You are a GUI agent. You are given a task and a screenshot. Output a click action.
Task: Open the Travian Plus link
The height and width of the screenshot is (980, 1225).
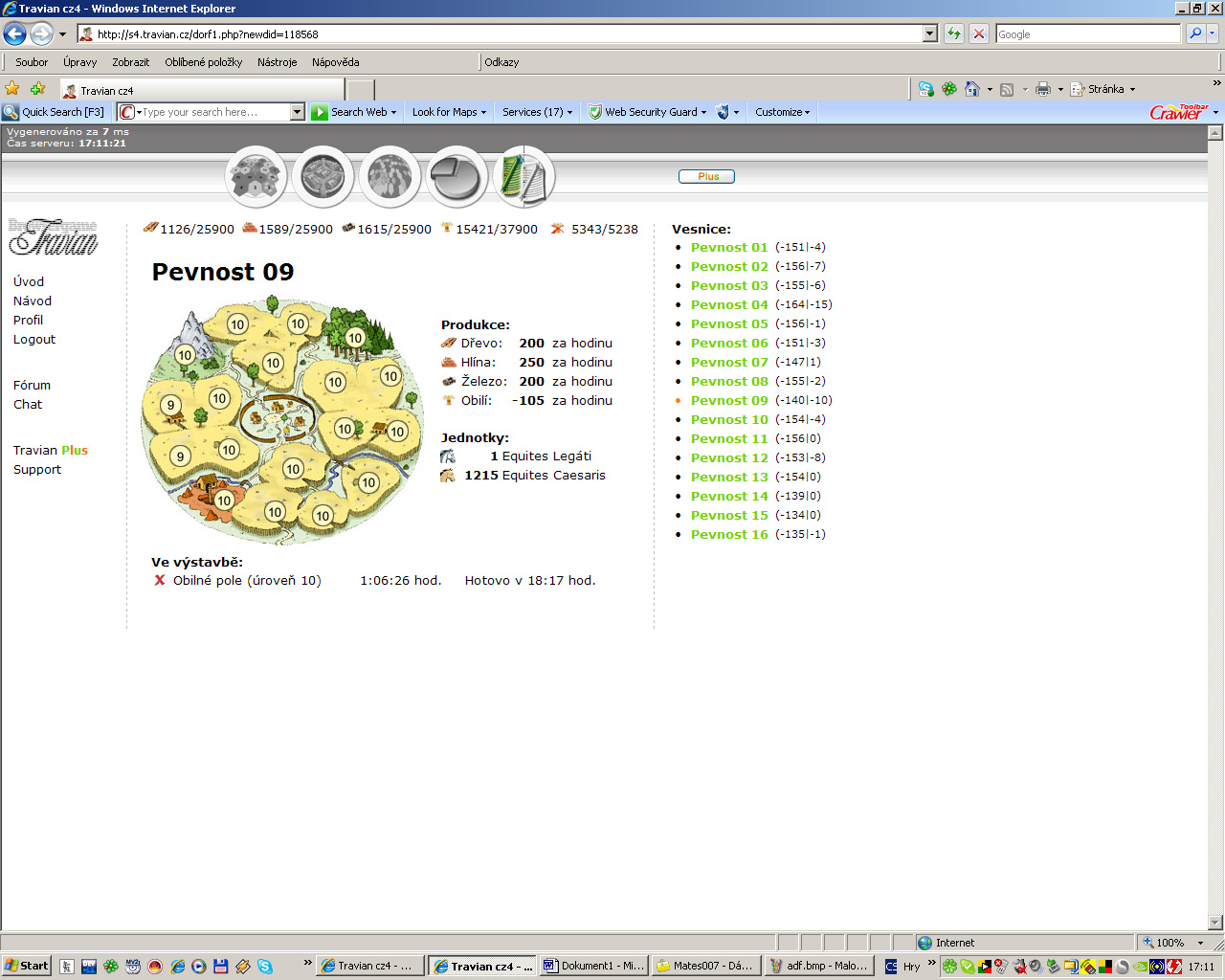point(51,450)
